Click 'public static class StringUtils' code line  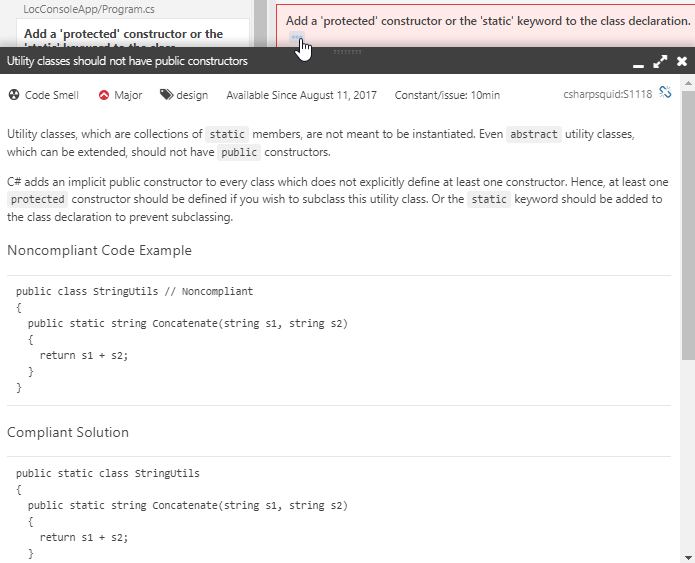coord(108,473)
